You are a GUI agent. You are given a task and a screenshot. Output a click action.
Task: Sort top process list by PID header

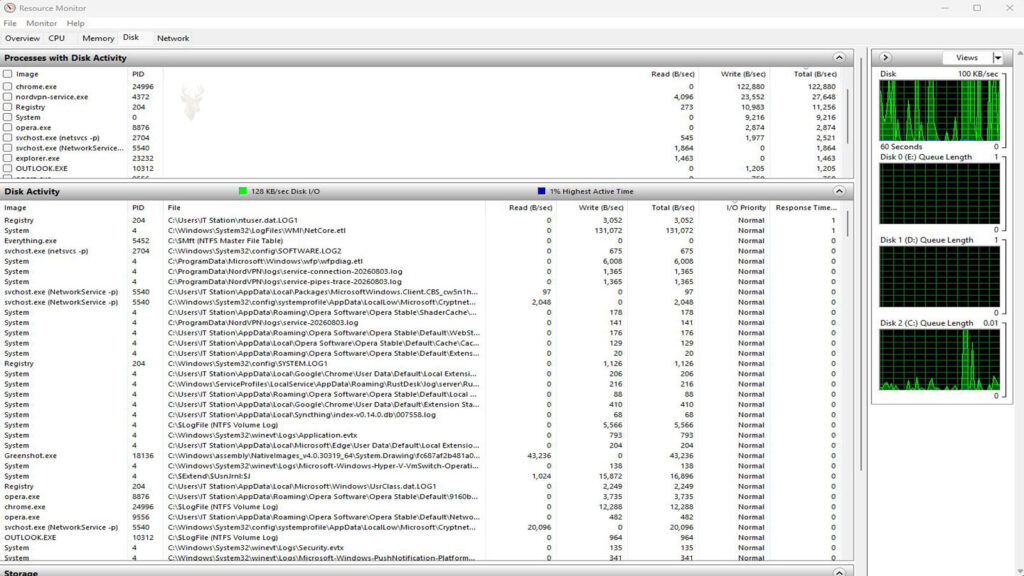(138, 74)
